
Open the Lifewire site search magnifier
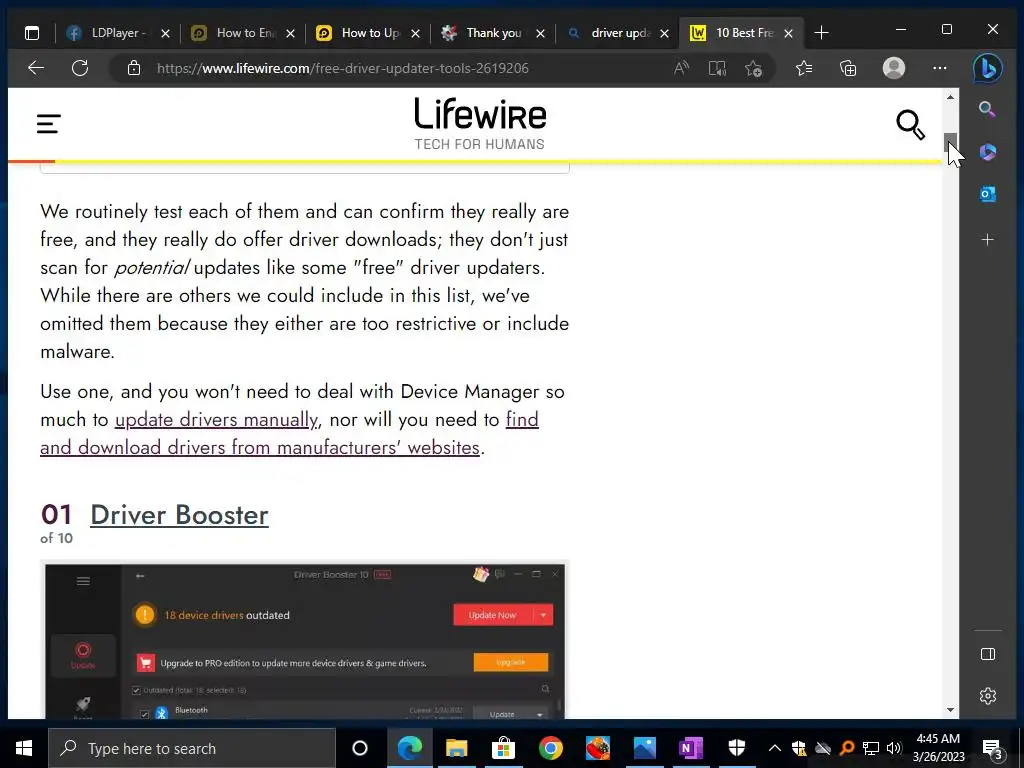coord(910,125)
